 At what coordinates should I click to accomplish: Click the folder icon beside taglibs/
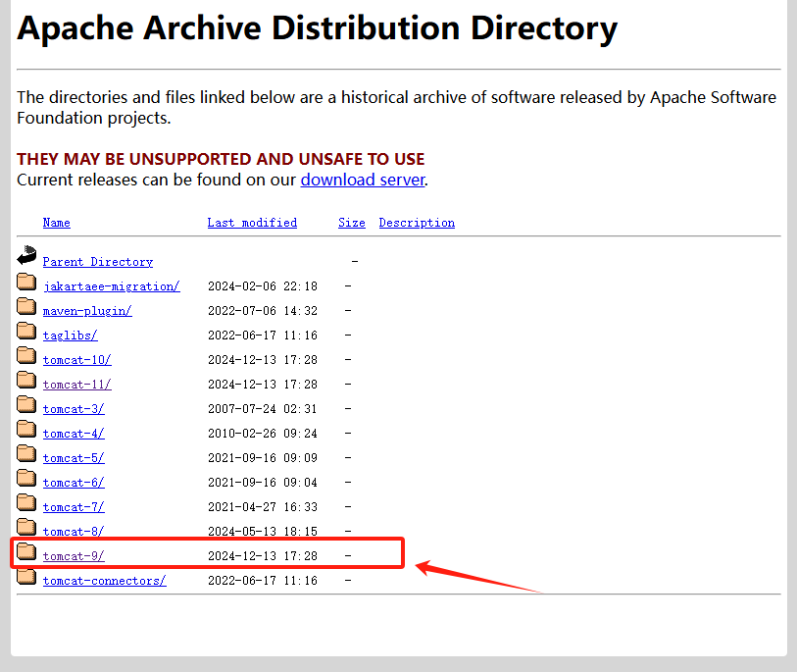[x=26, y=330]
